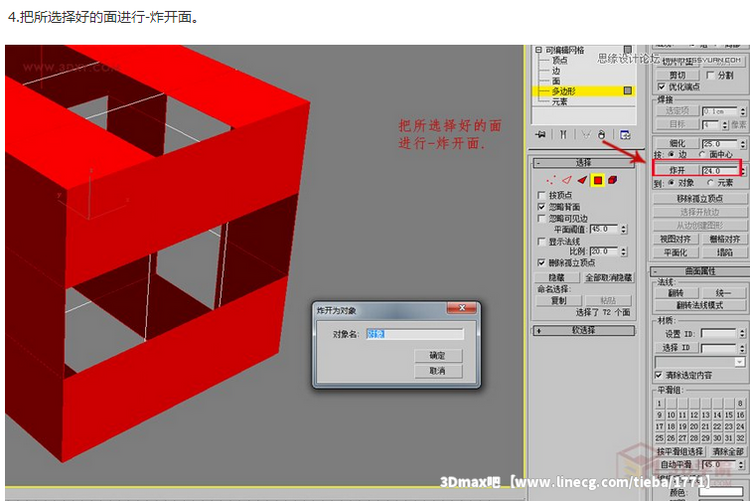Select 对象 radio for explode target

(x=671, y=182)
